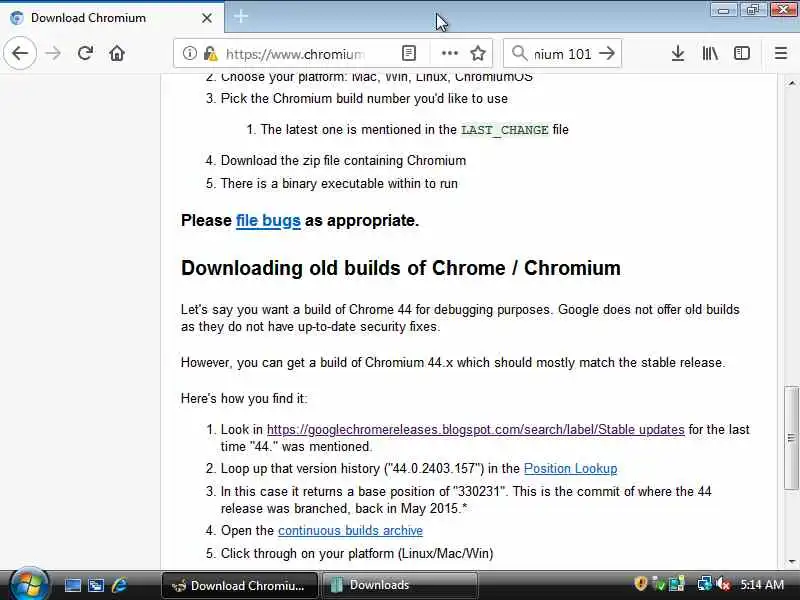800x600 pixels.
Task: Open the Windows Start orb
Action: (29, 585)
